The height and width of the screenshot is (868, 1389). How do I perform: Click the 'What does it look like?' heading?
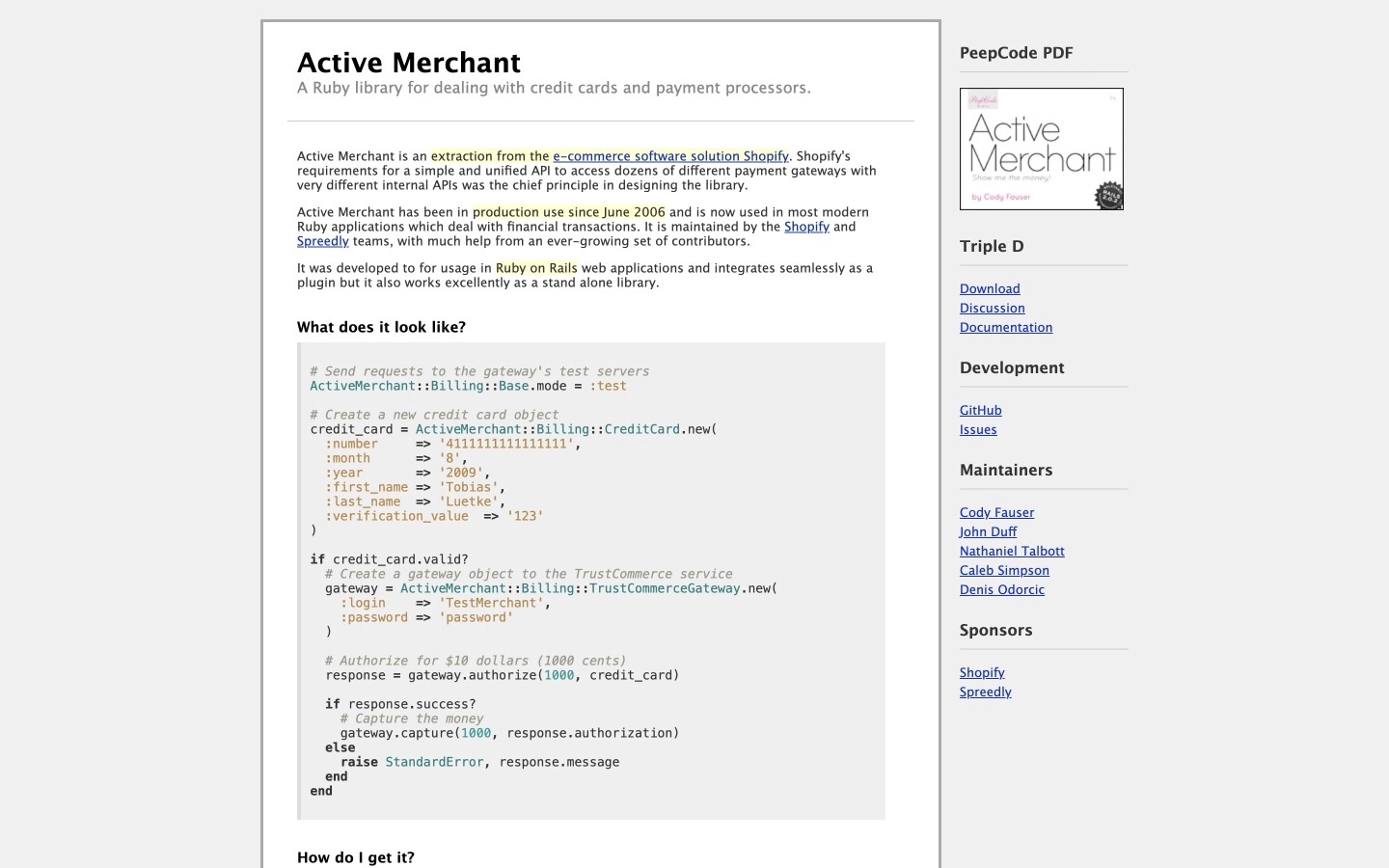[381, 327]
